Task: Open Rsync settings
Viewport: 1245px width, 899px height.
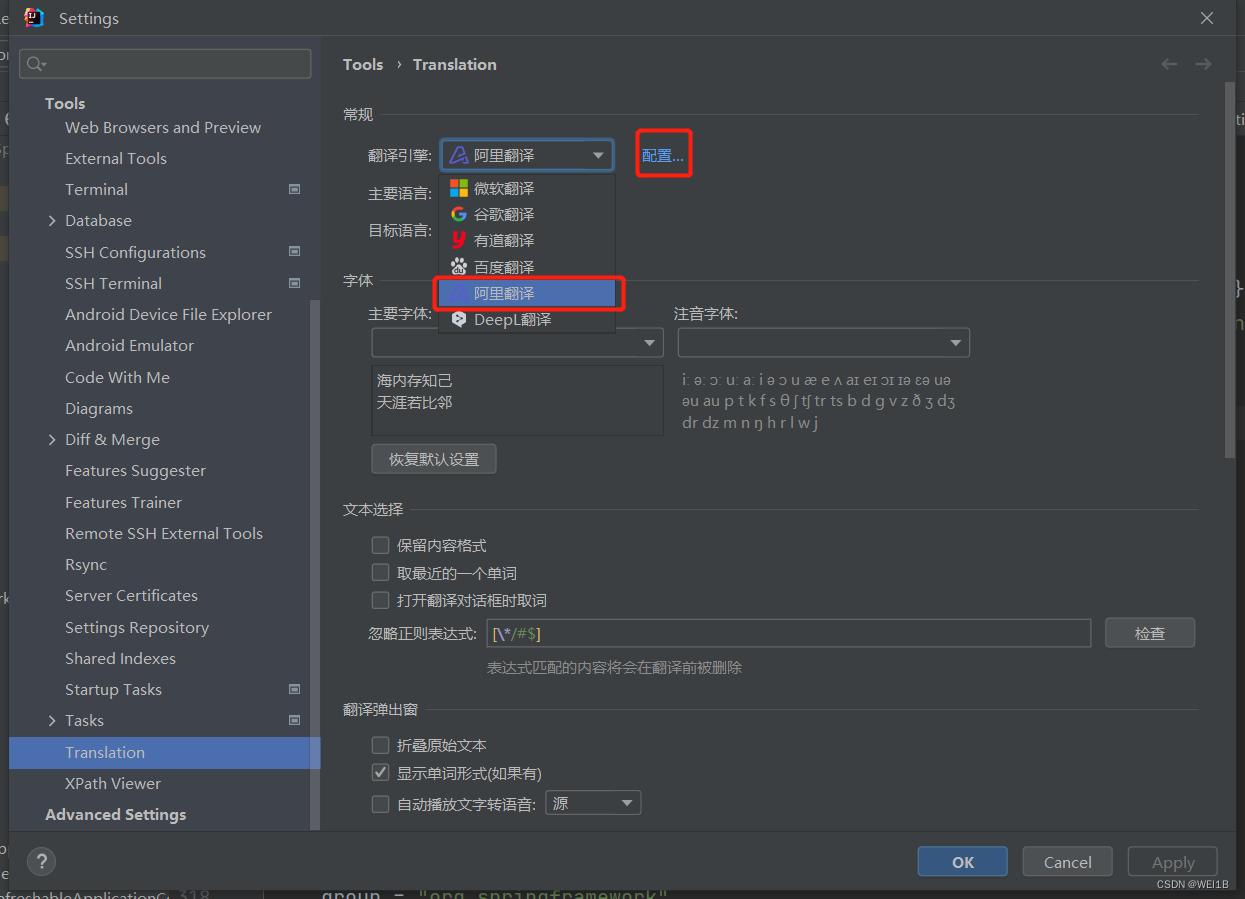Action: 86,564
